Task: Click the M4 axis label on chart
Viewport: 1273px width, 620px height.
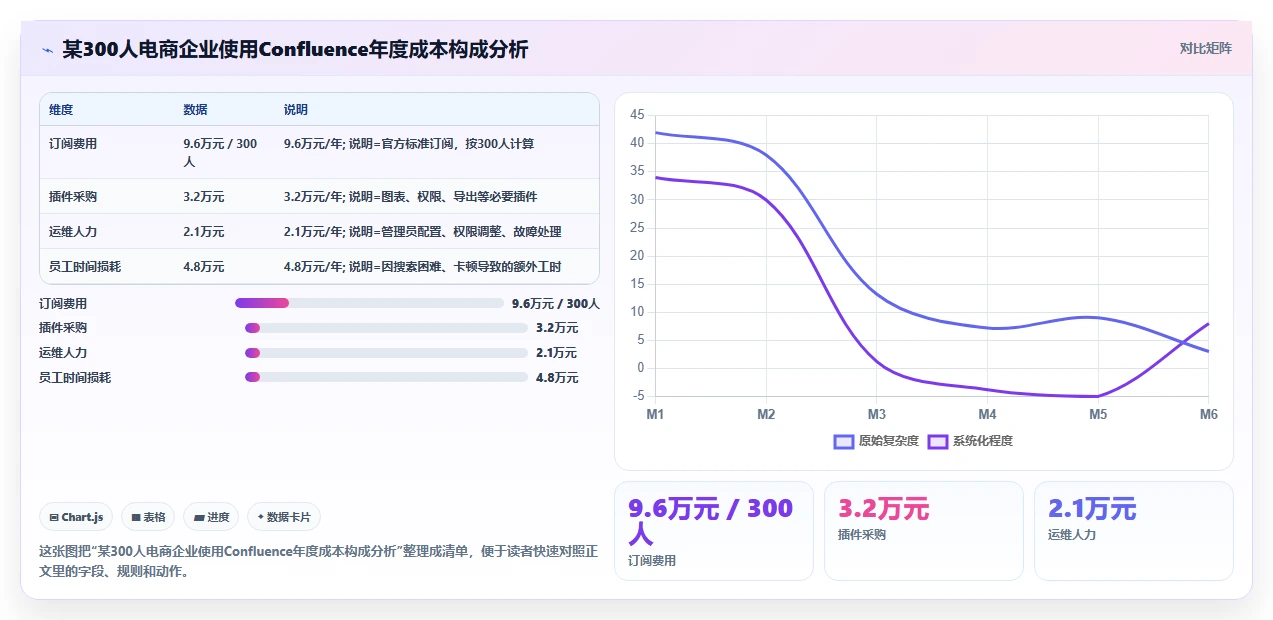Action: pos(987,414)
